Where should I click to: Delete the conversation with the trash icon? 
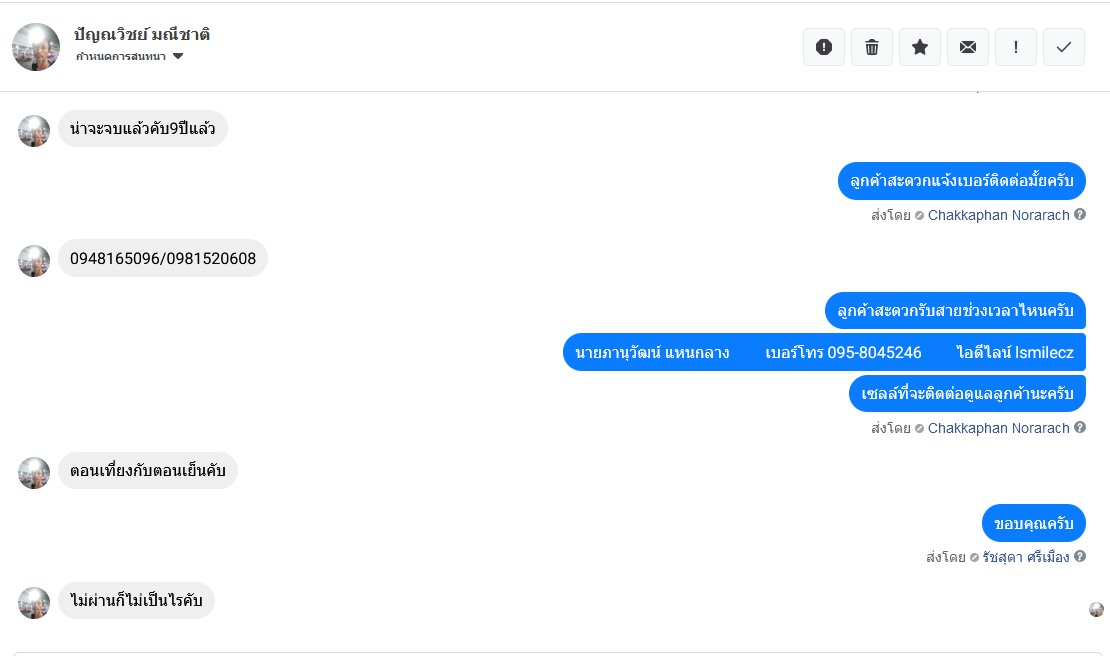tap(872, 47)
